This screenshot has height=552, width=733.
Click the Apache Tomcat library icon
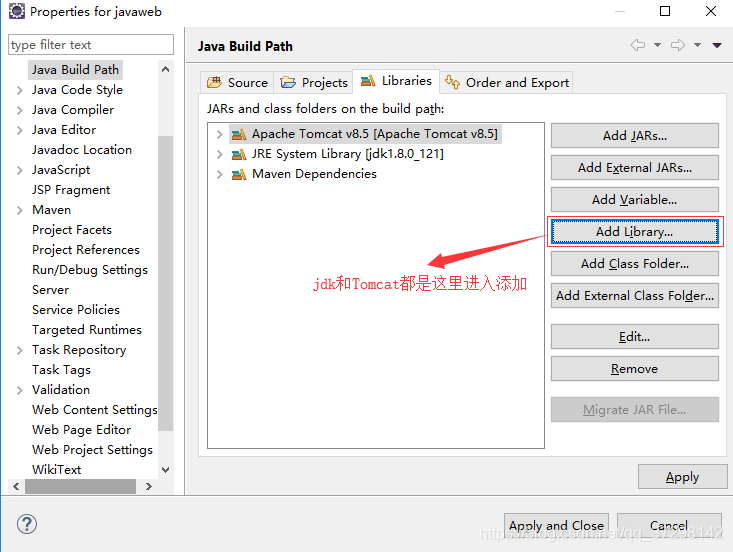coord(239,135)
